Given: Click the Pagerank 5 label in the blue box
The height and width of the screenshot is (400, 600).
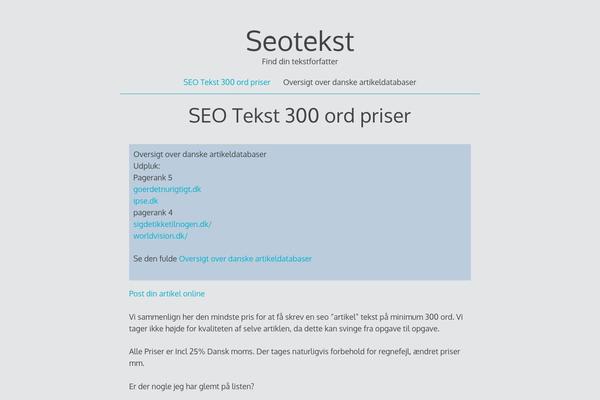Looking at the screenshot, I should (153, 178).
